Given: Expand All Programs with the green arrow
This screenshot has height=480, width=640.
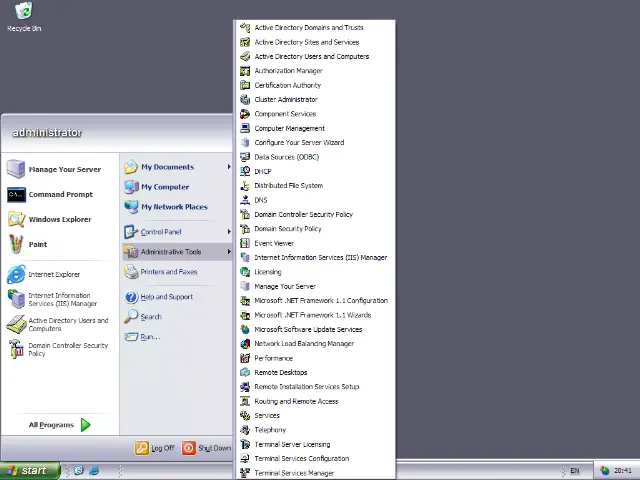Looking at the screenshot, I should pos(85,425).
